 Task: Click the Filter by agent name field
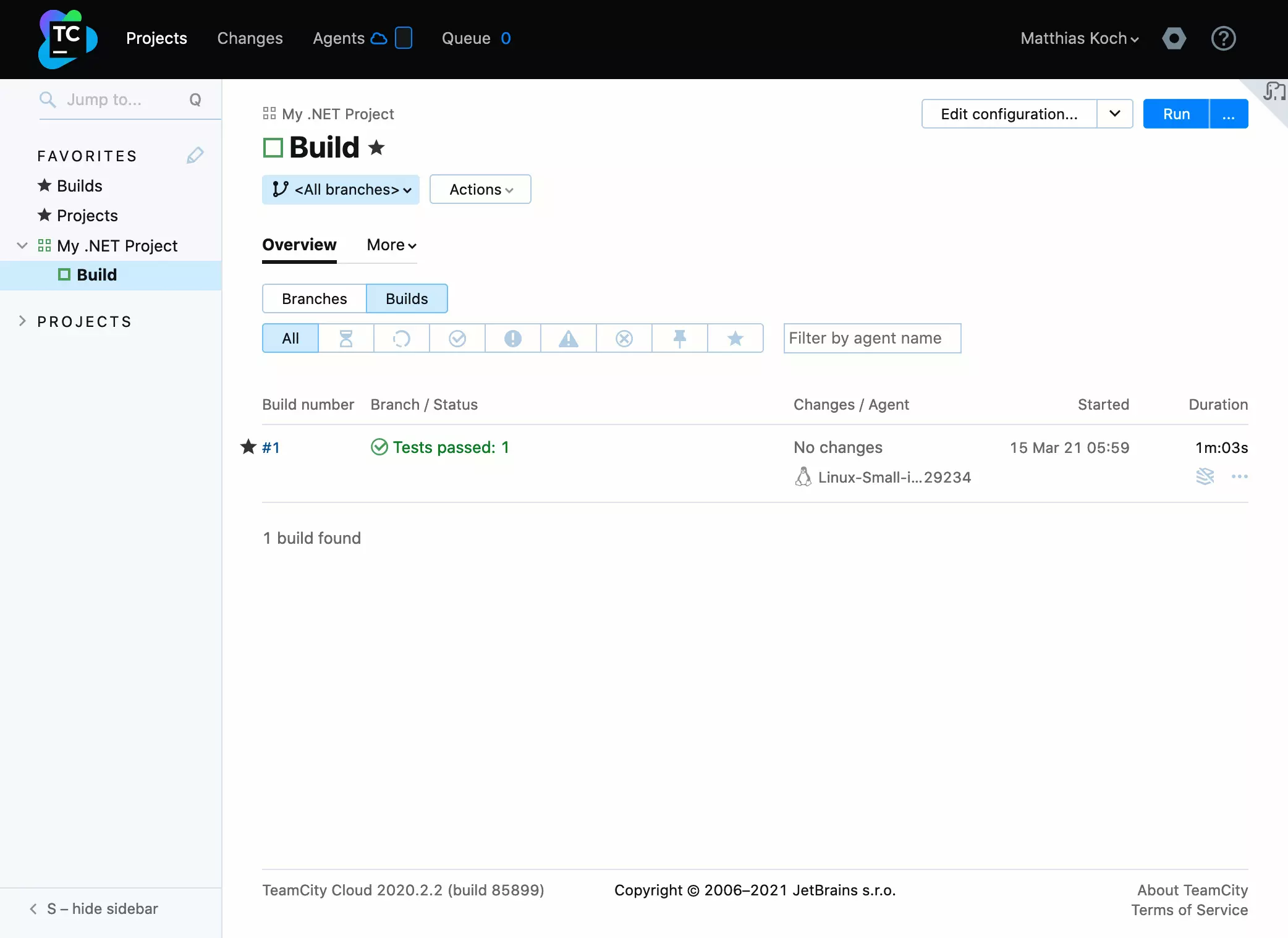click(872, 338)
